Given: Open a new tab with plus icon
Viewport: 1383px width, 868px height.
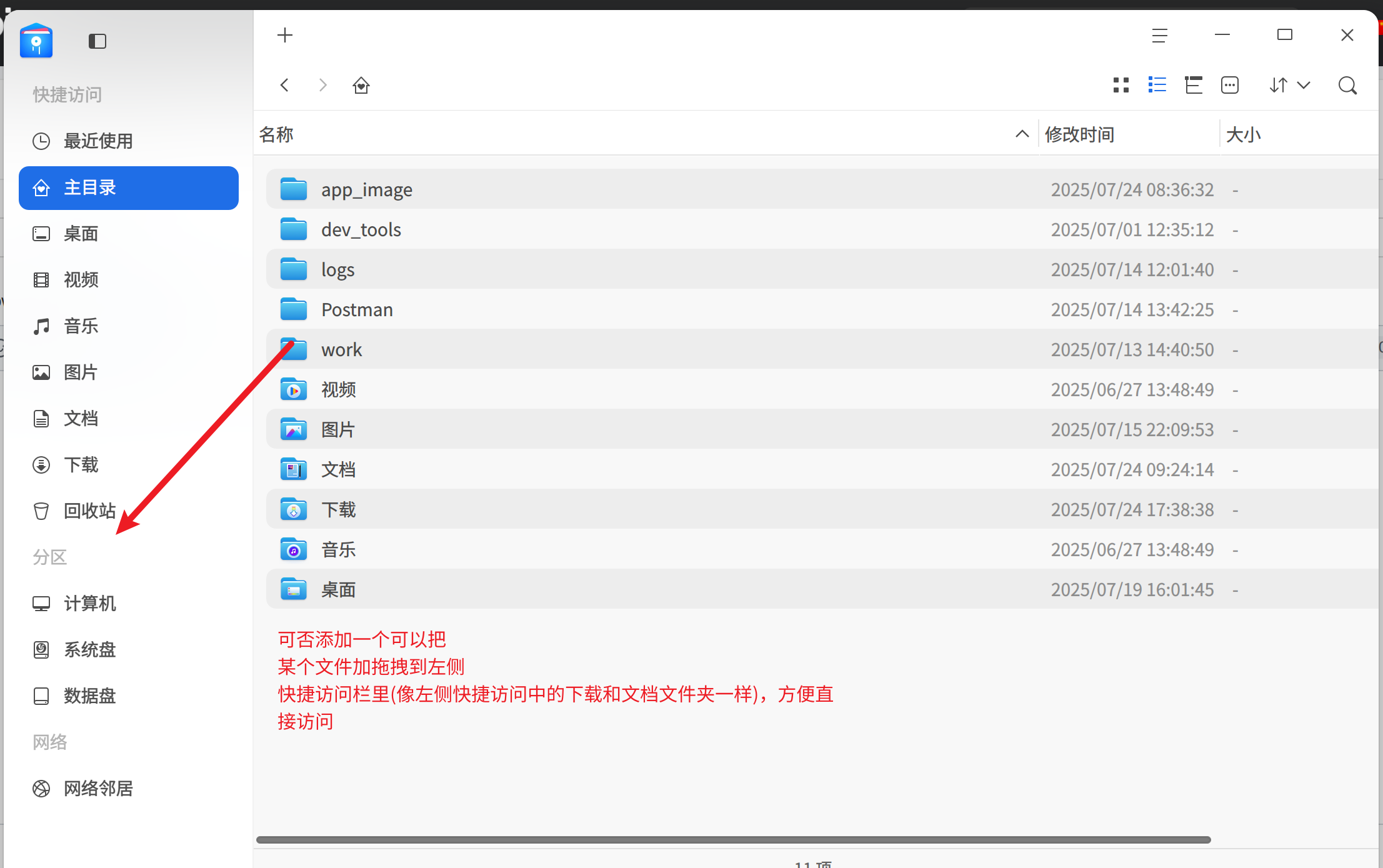Looking at the screenshot, I should pos(285,35).
